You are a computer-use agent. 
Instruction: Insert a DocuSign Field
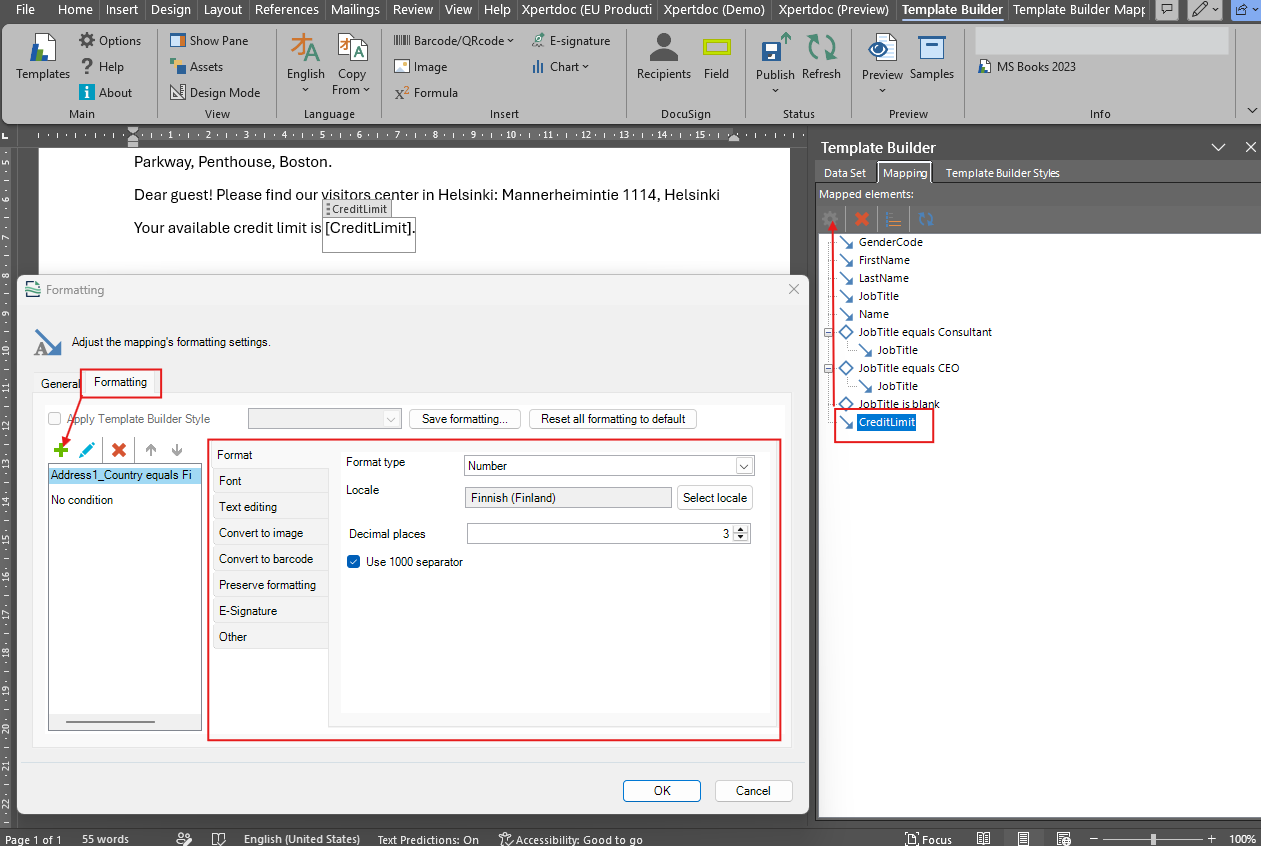pyautogui.click(x=716, y=57)
